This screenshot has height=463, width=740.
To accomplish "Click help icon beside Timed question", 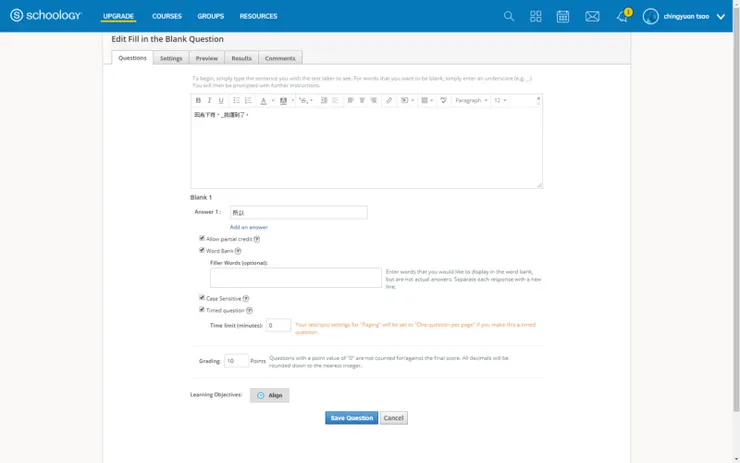I will tap(249, 311).
